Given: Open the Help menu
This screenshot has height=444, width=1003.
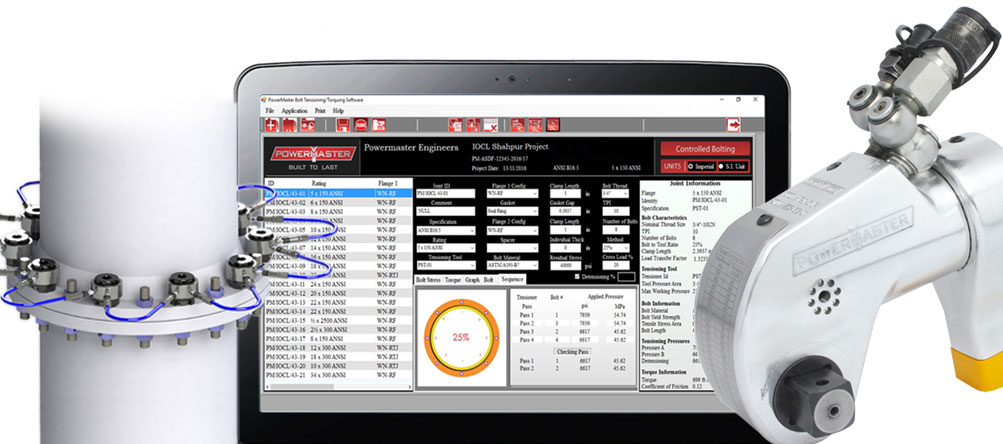Looking at the screenshot, I should point(338,111).
